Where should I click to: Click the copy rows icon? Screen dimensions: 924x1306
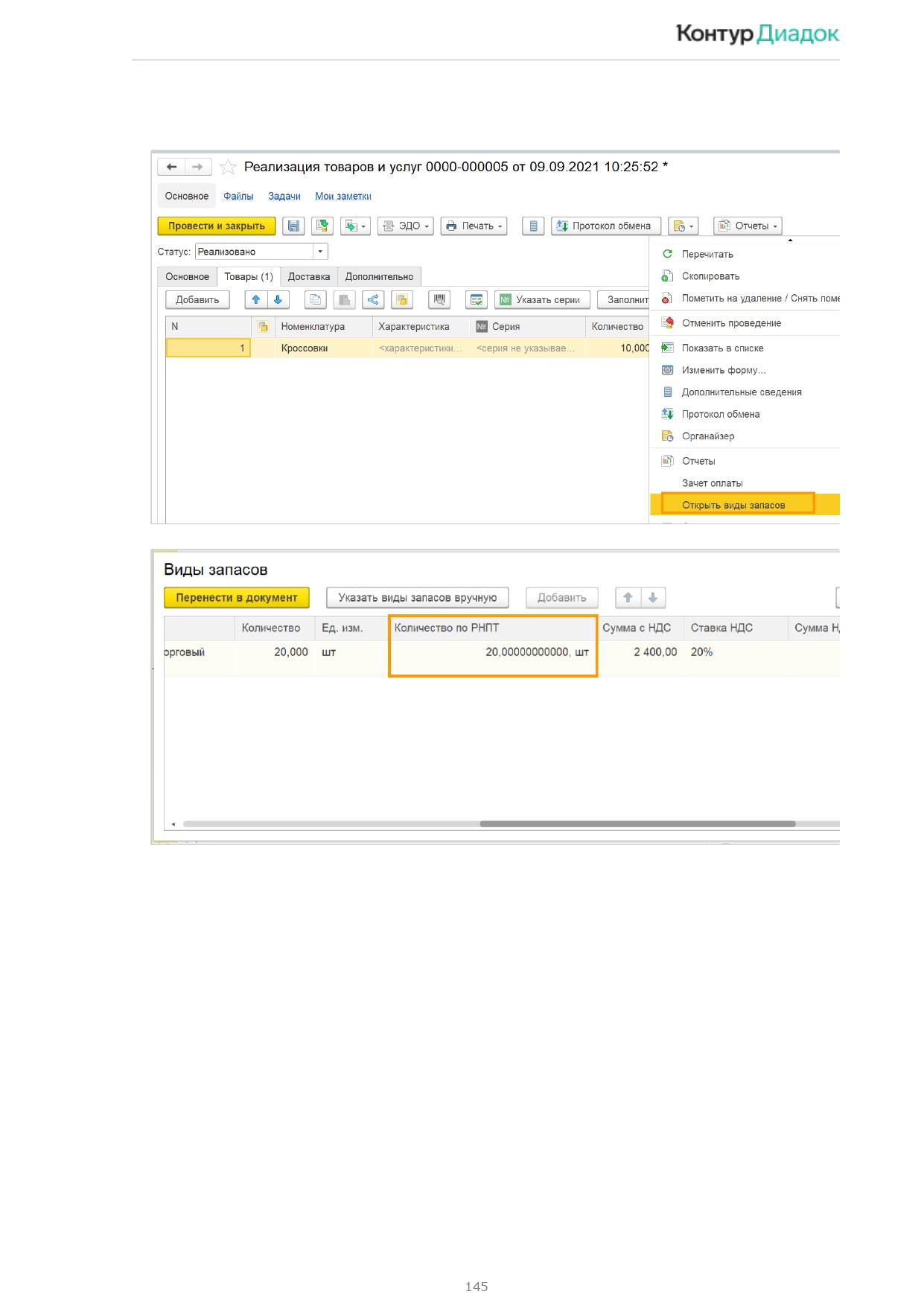coord(316,299)
